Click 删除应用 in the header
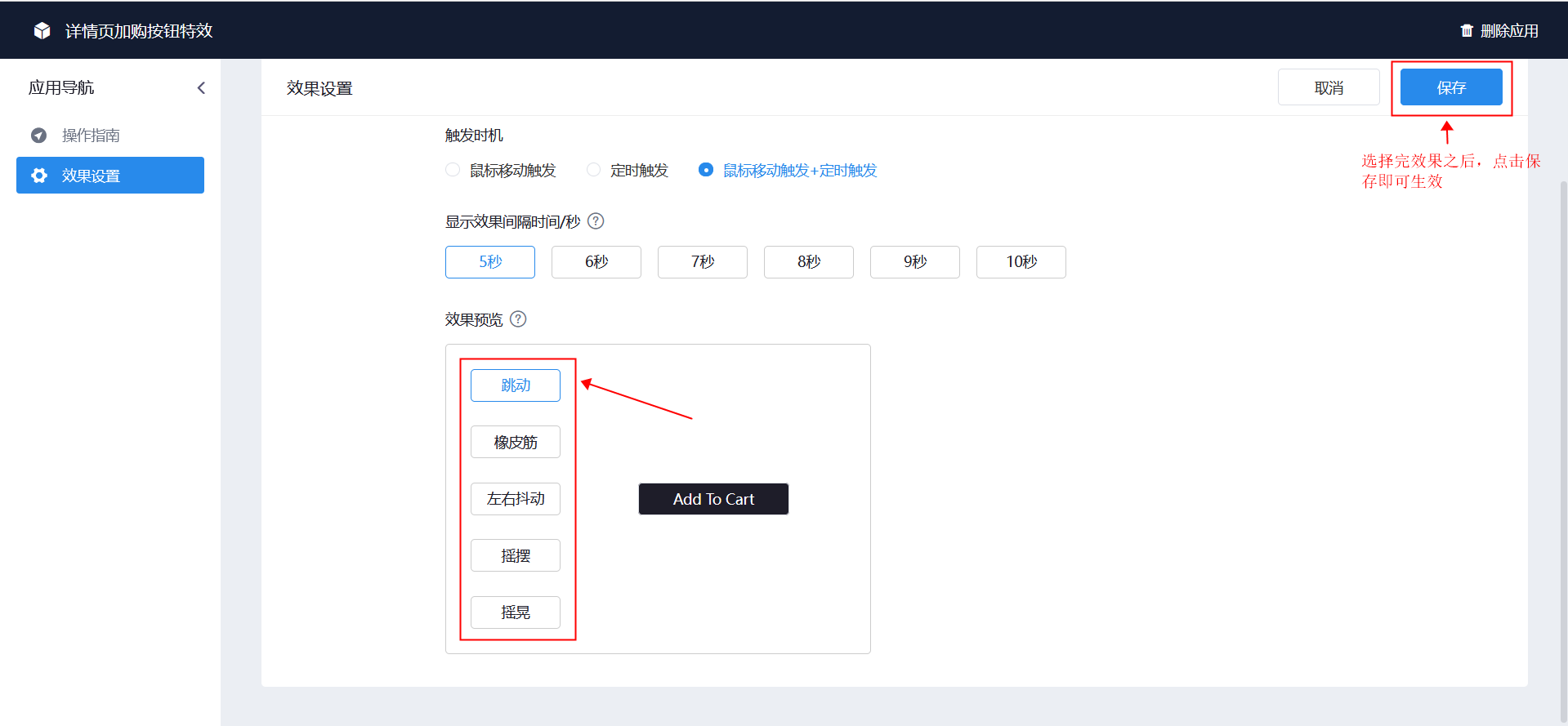The width and height of the screenshot is (1568, 726). tap(1499, 30)
